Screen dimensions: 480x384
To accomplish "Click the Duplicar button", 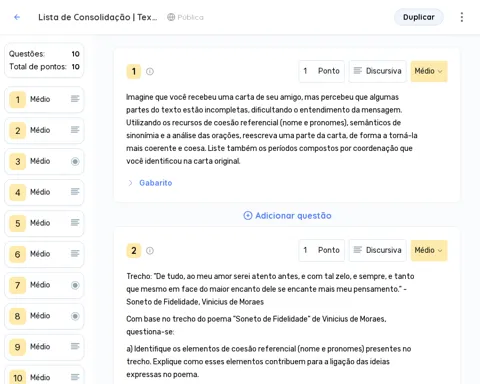I will pyautogui.click(x=419, y=17).
